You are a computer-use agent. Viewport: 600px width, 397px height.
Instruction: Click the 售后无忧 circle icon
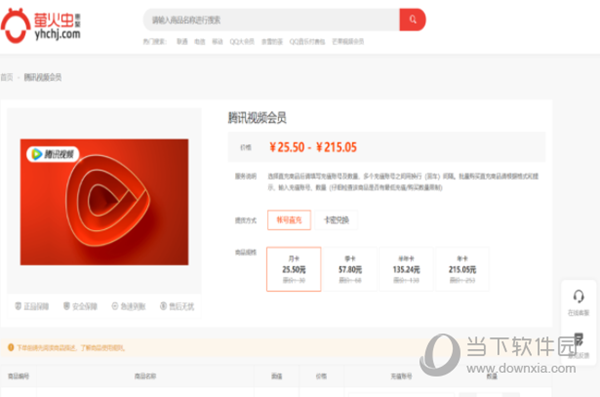pyautogui.click(x=163, y=306)
